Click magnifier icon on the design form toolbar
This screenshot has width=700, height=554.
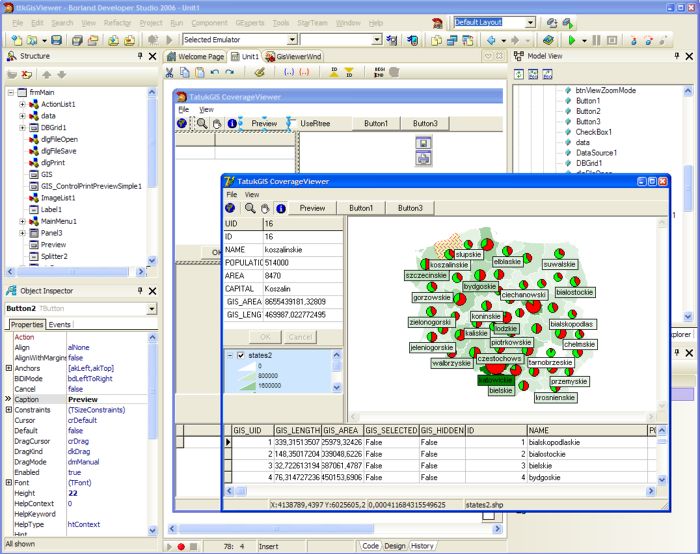click(x=202, y=123)
